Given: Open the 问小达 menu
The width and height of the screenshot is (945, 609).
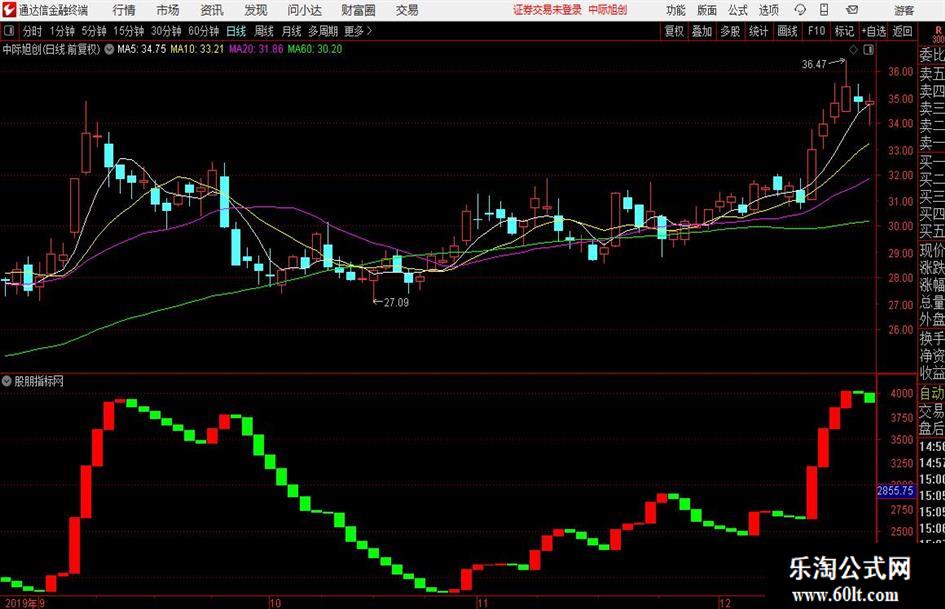Looking at the screenshot, I should (x=304, y=10).
